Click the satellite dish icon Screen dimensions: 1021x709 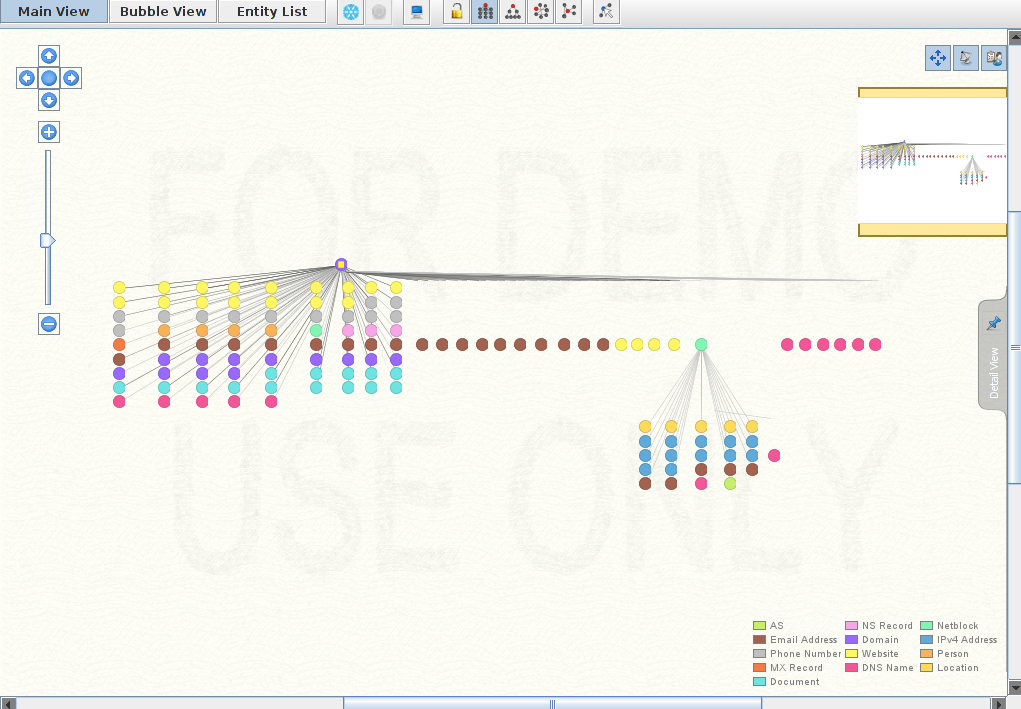click(x=966, y=58)
